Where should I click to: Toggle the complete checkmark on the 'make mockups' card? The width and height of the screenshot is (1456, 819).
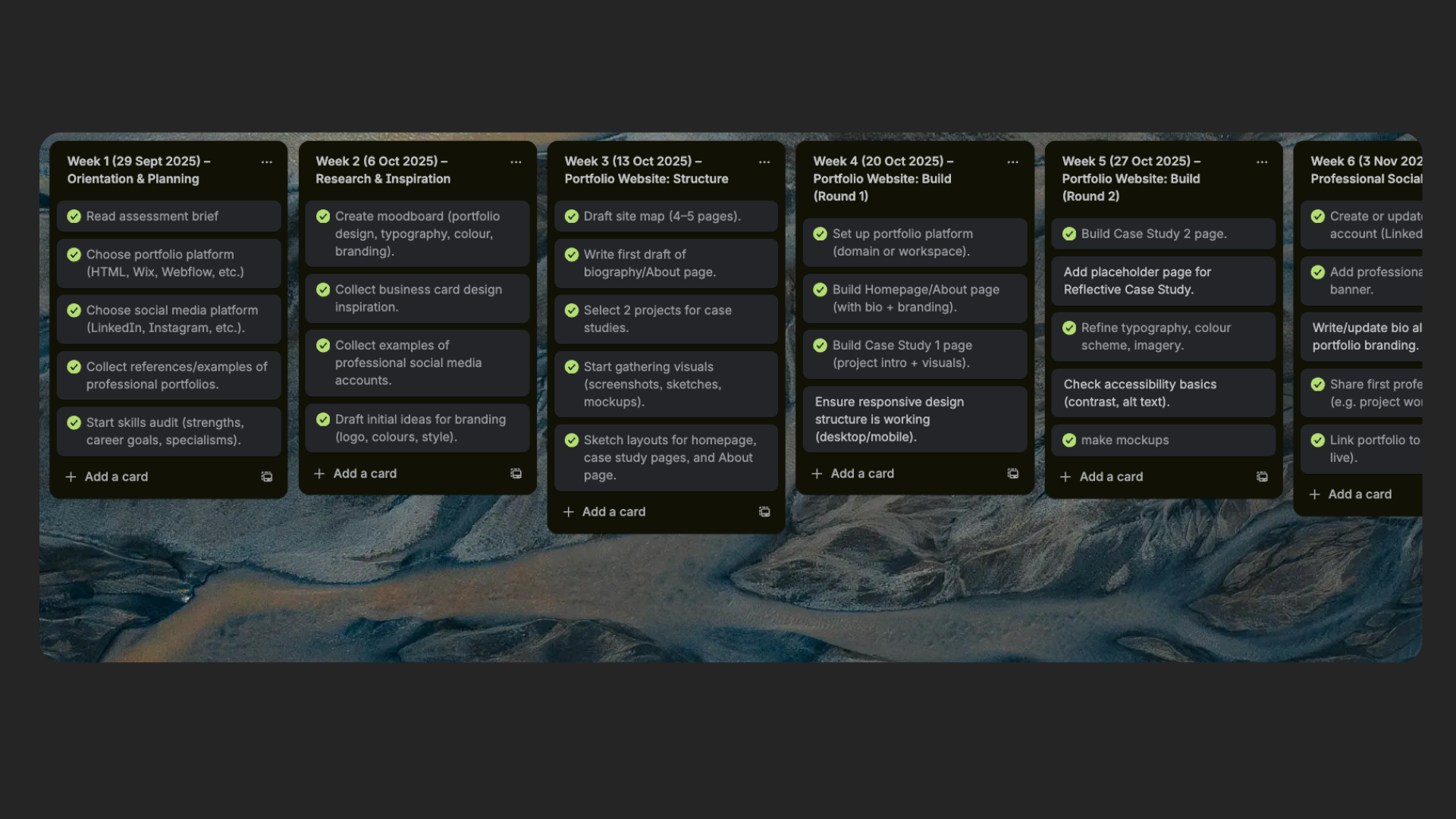coord(1069,440)
